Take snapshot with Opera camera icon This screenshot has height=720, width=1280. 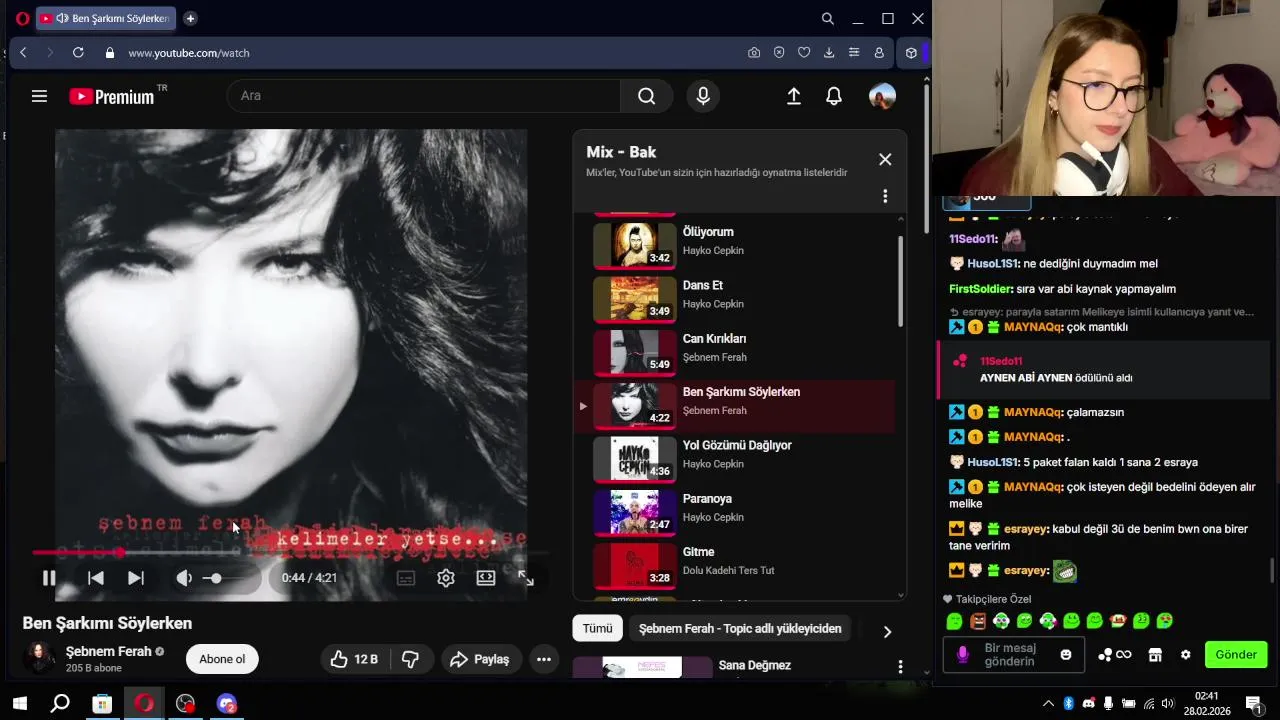click(754, 53)
